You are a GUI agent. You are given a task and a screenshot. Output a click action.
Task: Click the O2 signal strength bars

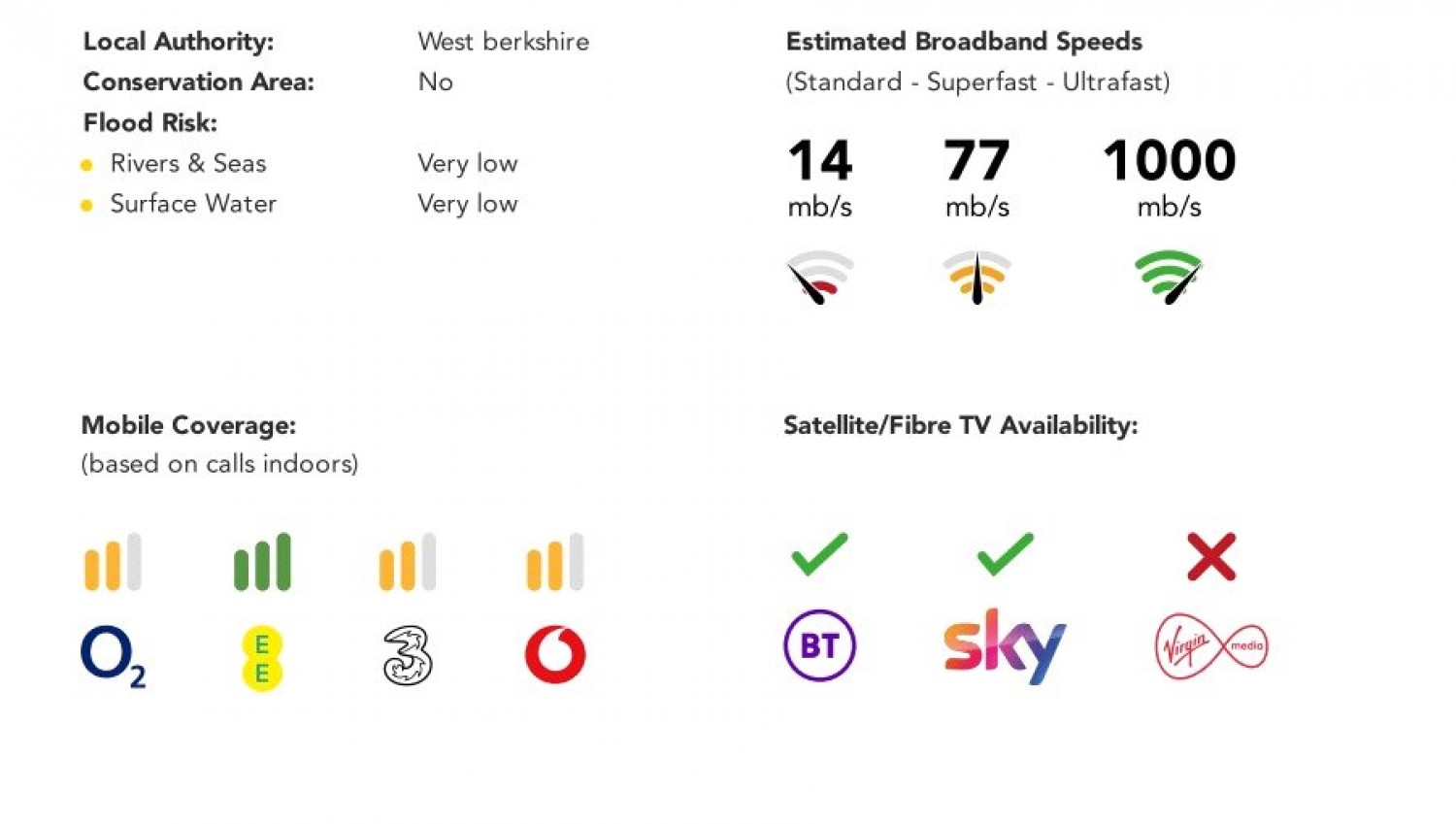tap(113, 561)
